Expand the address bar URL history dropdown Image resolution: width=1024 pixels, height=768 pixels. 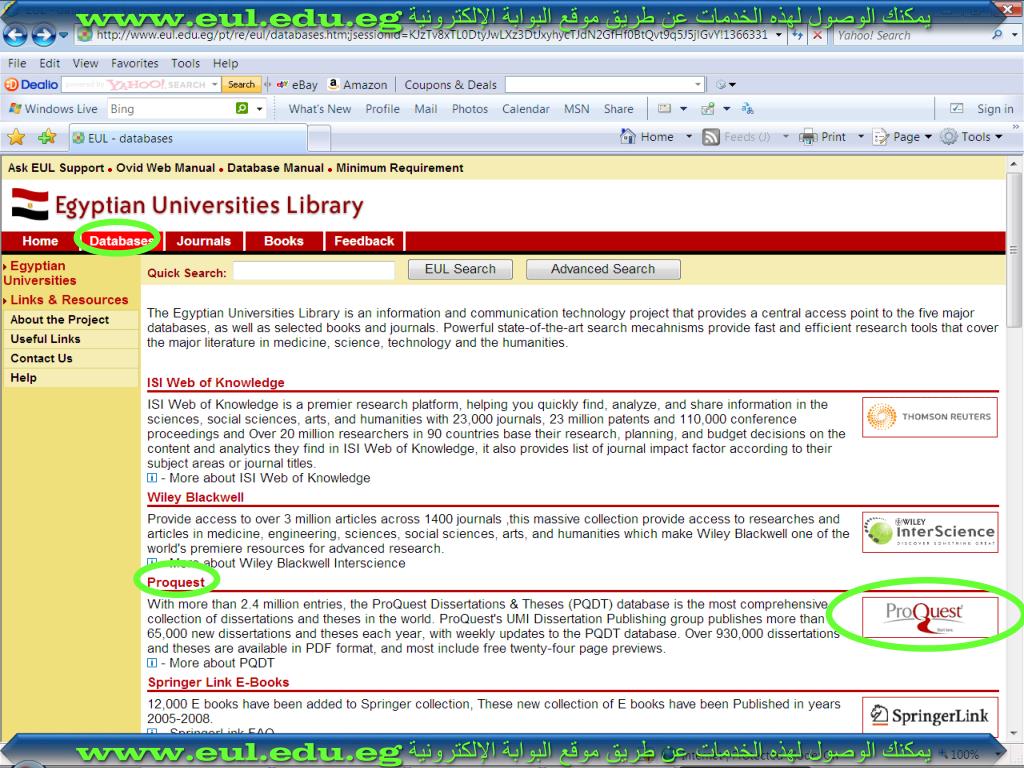pos(778,35)
